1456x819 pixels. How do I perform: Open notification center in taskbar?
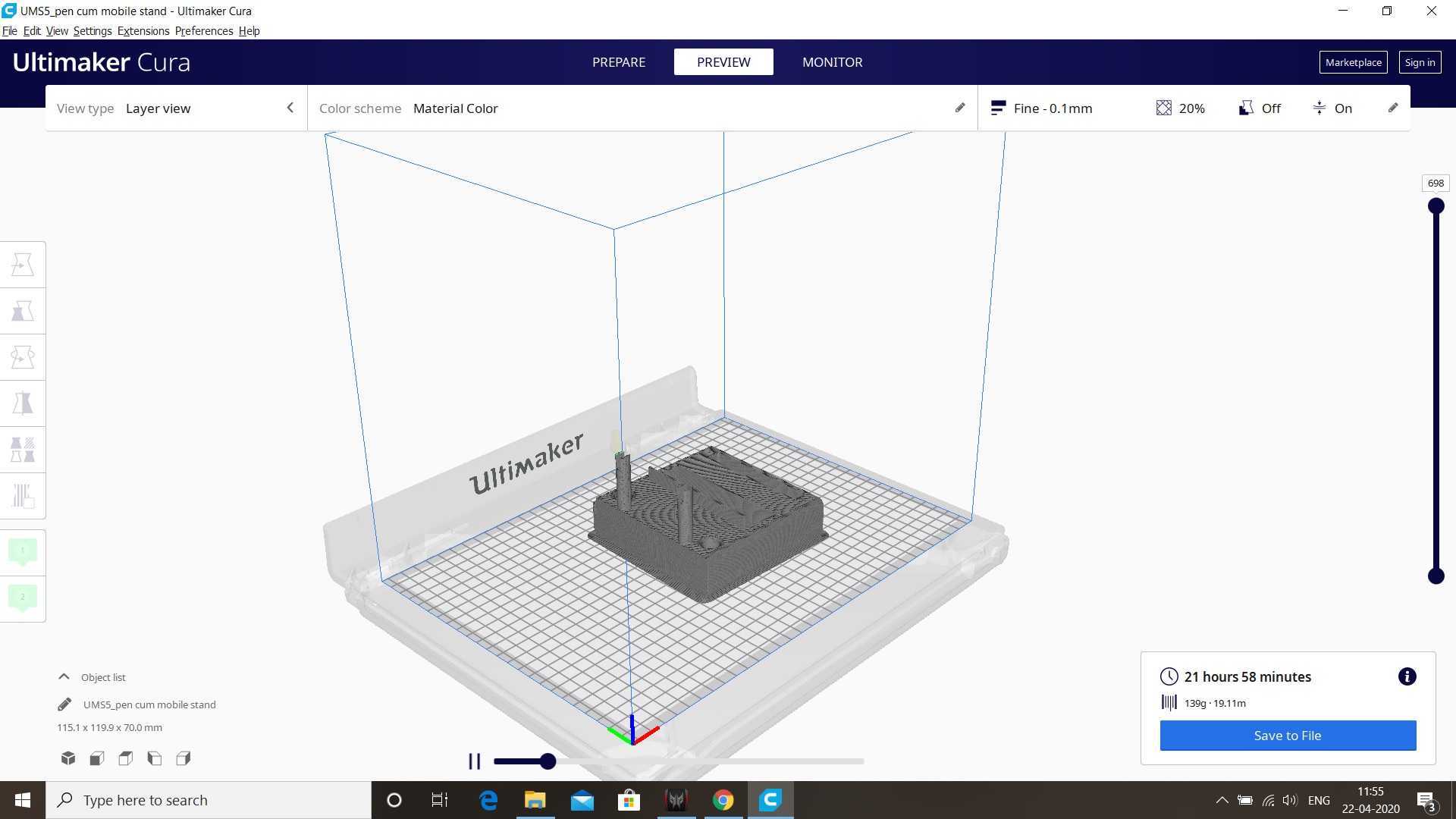[1426, 801]
